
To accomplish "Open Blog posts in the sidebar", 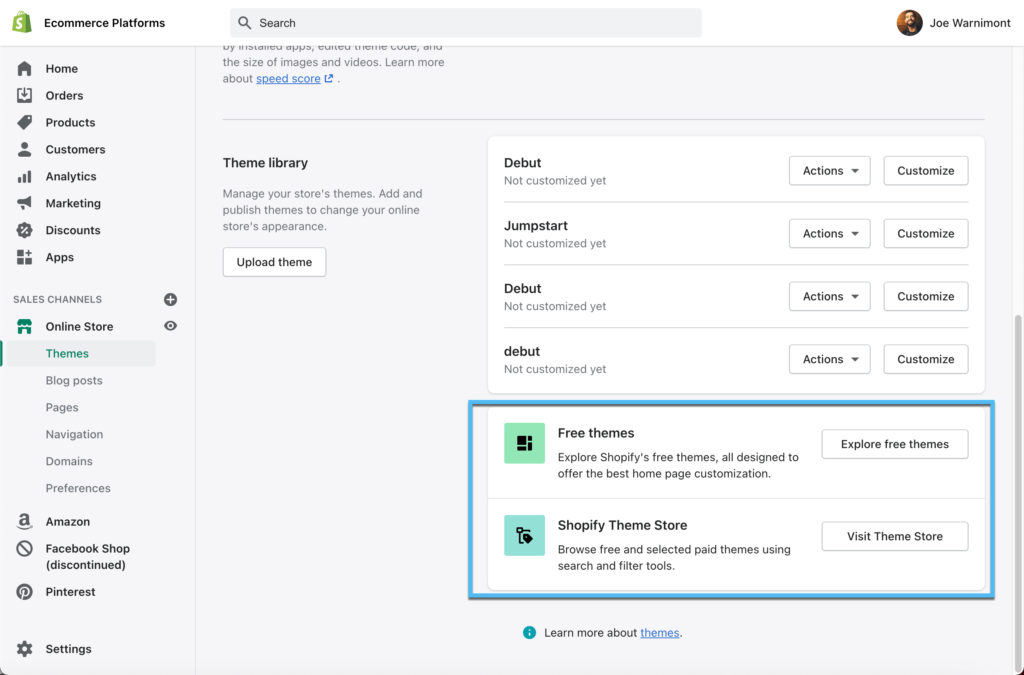I will coord(74,381).
